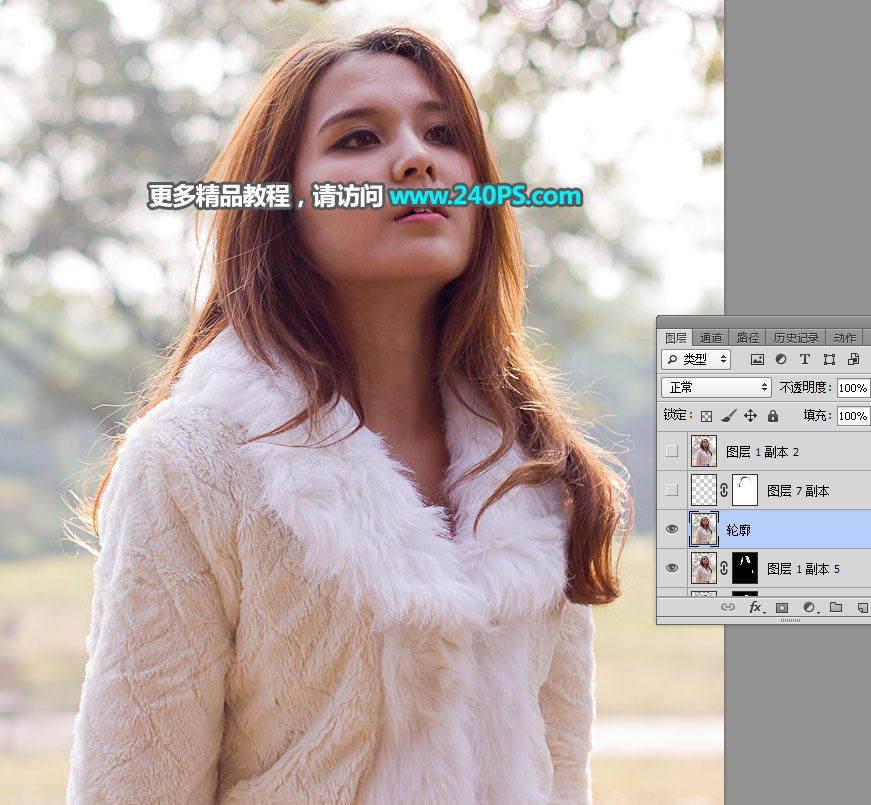The width and height of the screenshot is (871, 805).
Task: Switch to the 历史记录 tab
Action: (796, 338)
